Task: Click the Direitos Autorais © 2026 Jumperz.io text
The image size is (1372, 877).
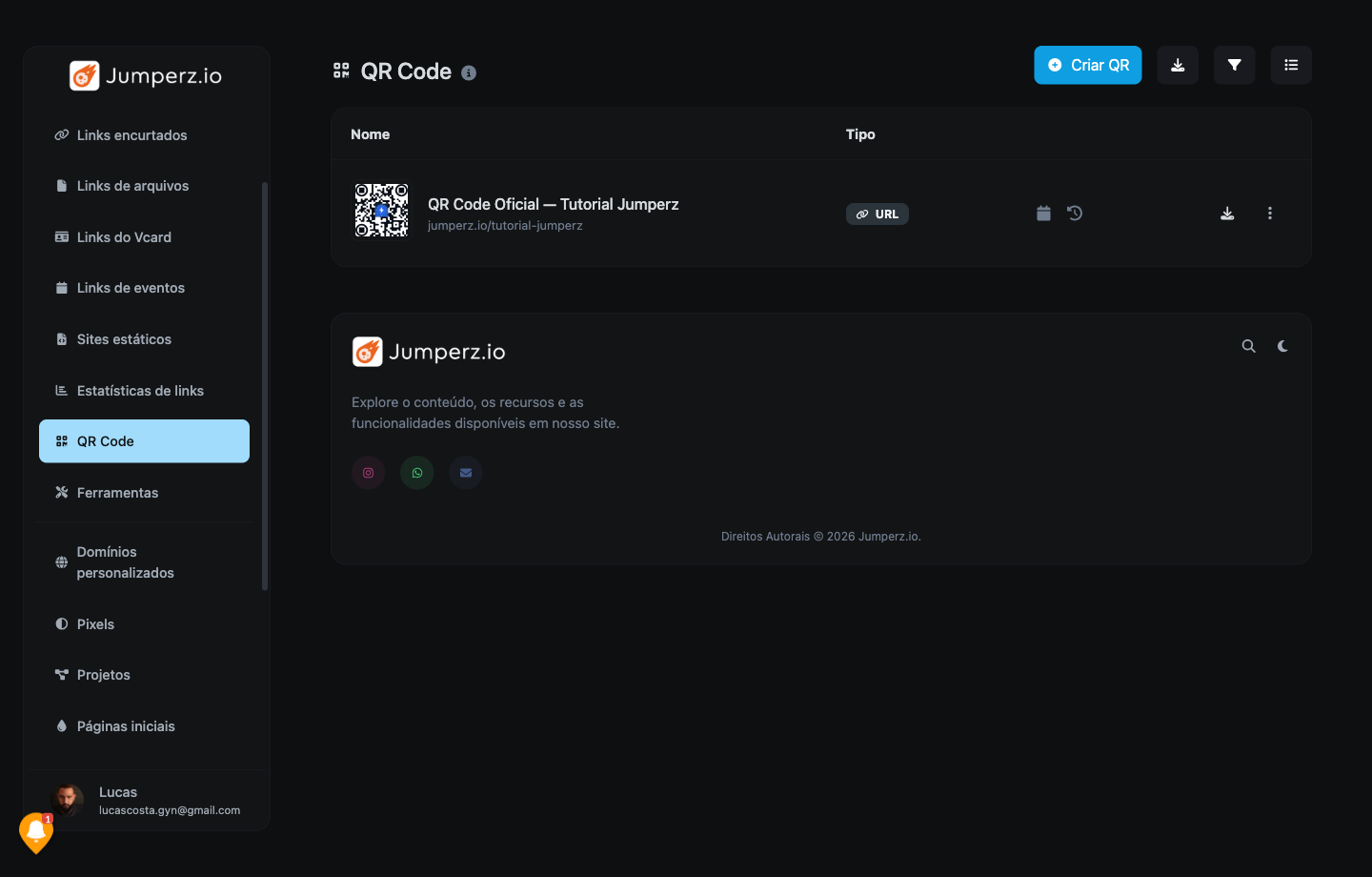Action: [821, 537]
